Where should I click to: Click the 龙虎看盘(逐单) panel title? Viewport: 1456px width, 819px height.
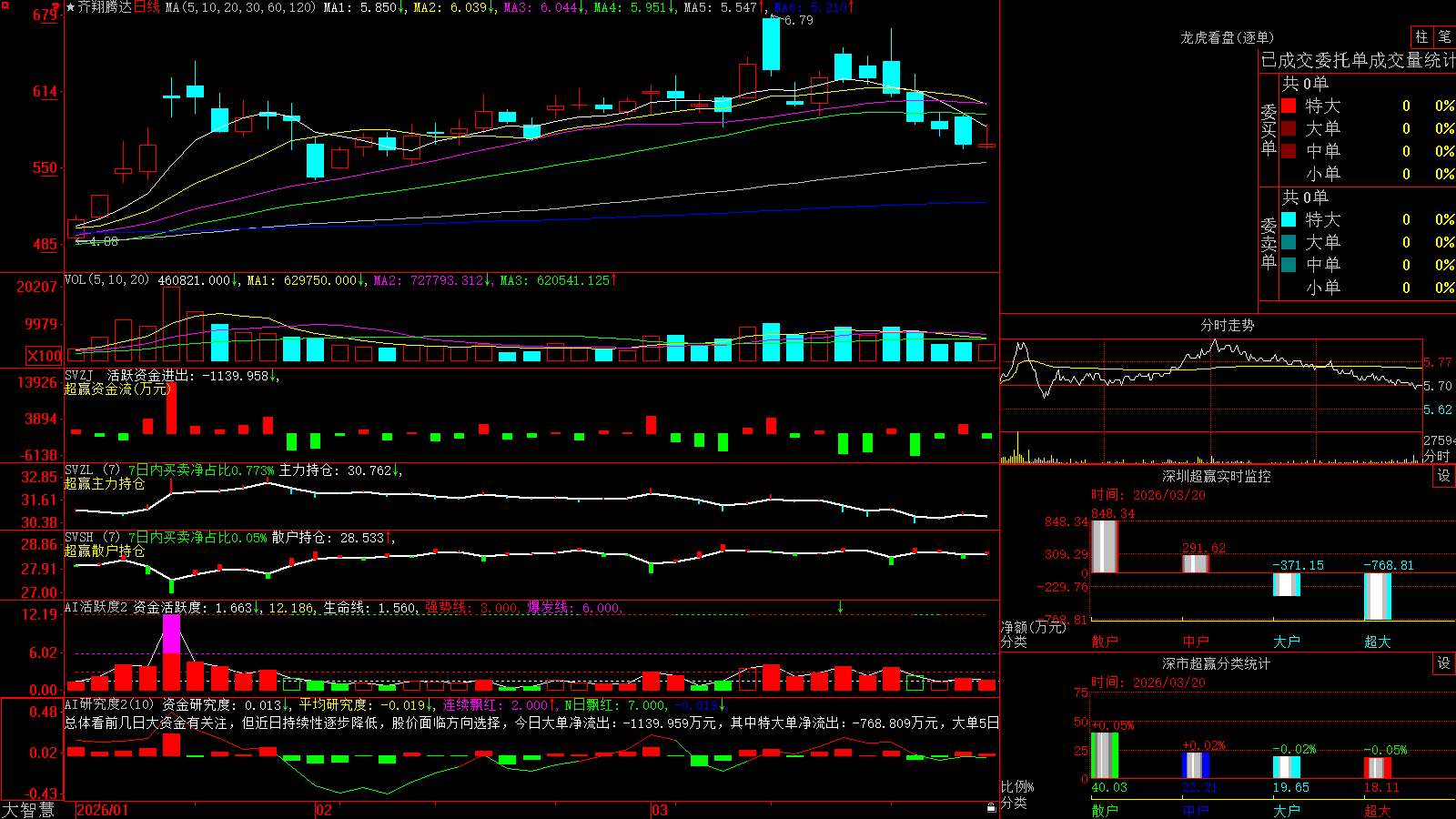coord(1227,37)
